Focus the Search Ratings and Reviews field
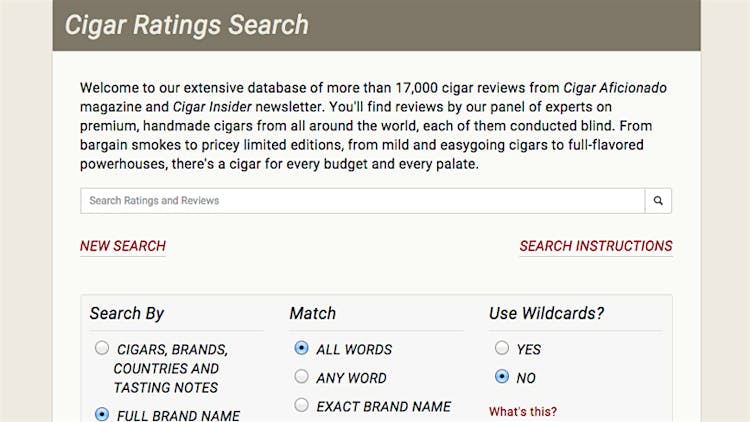Image resolution: width=750 pixels, height=422 pixels. click(362, 201)
